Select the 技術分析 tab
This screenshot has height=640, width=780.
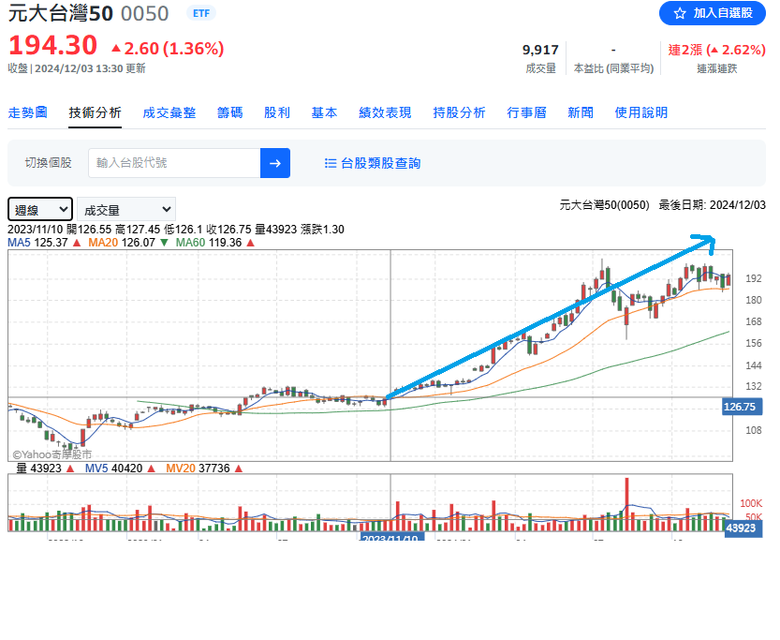95,113
